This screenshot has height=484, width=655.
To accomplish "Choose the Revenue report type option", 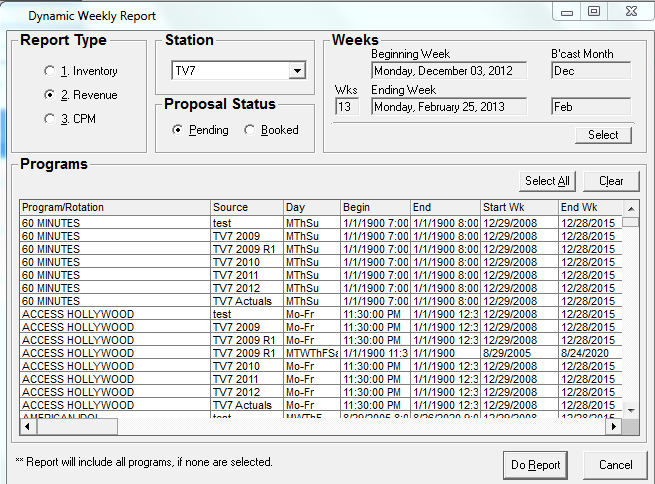I will [50, 95].
